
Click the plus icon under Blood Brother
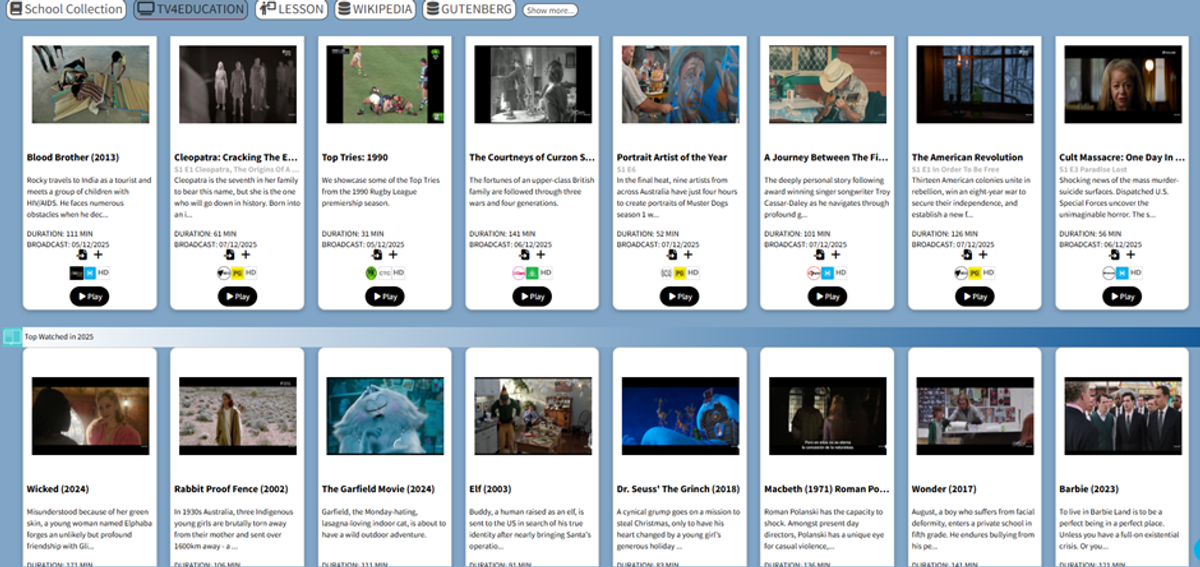point(98,255)
